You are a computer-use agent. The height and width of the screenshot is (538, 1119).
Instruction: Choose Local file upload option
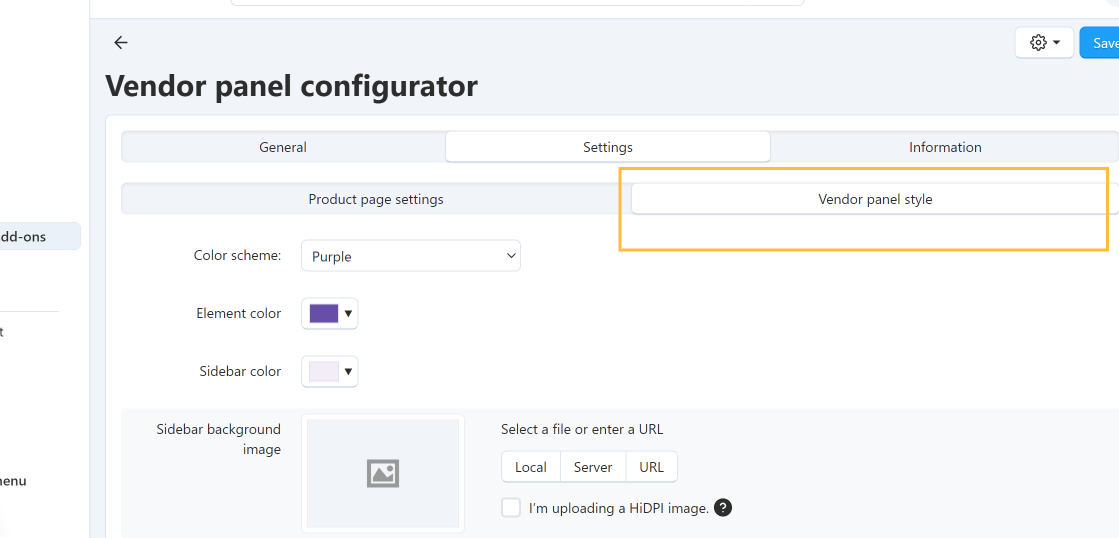point(531,467)
